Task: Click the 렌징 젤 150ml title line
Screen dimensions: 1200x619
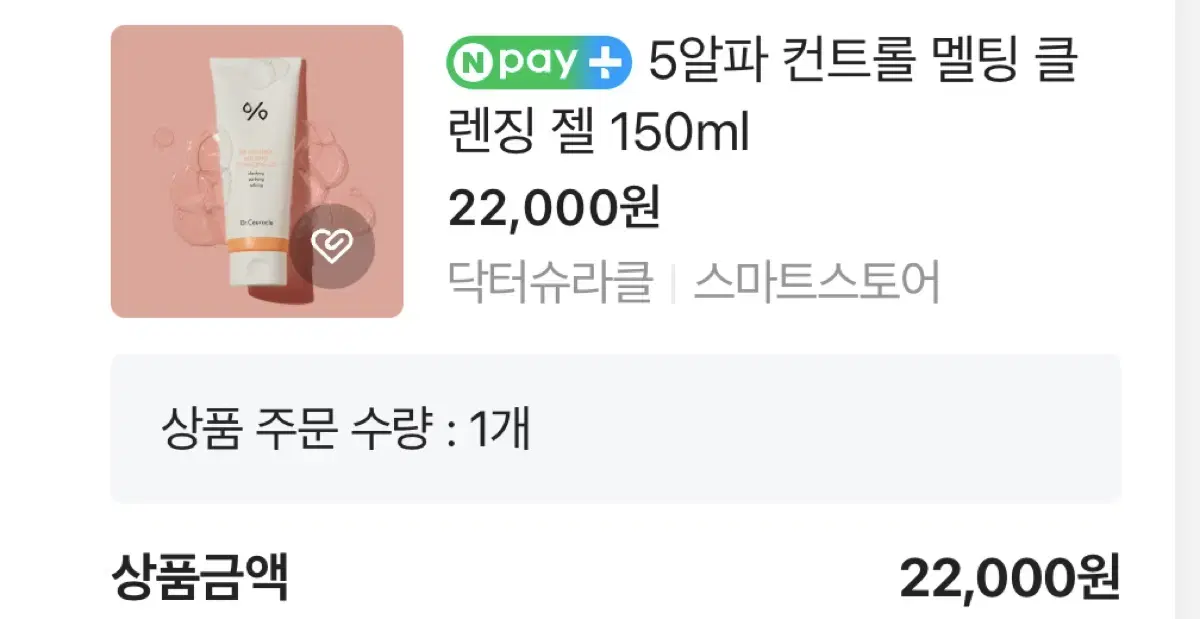Action: [x=598, y=134]
